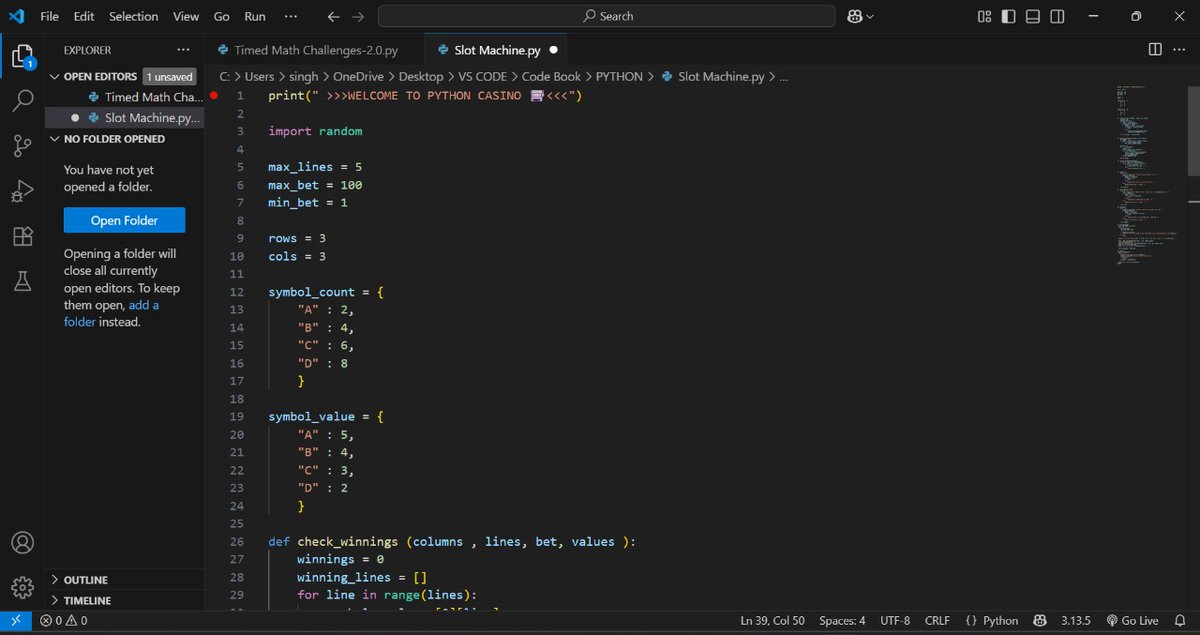Open the View menu

coord(186,16)
